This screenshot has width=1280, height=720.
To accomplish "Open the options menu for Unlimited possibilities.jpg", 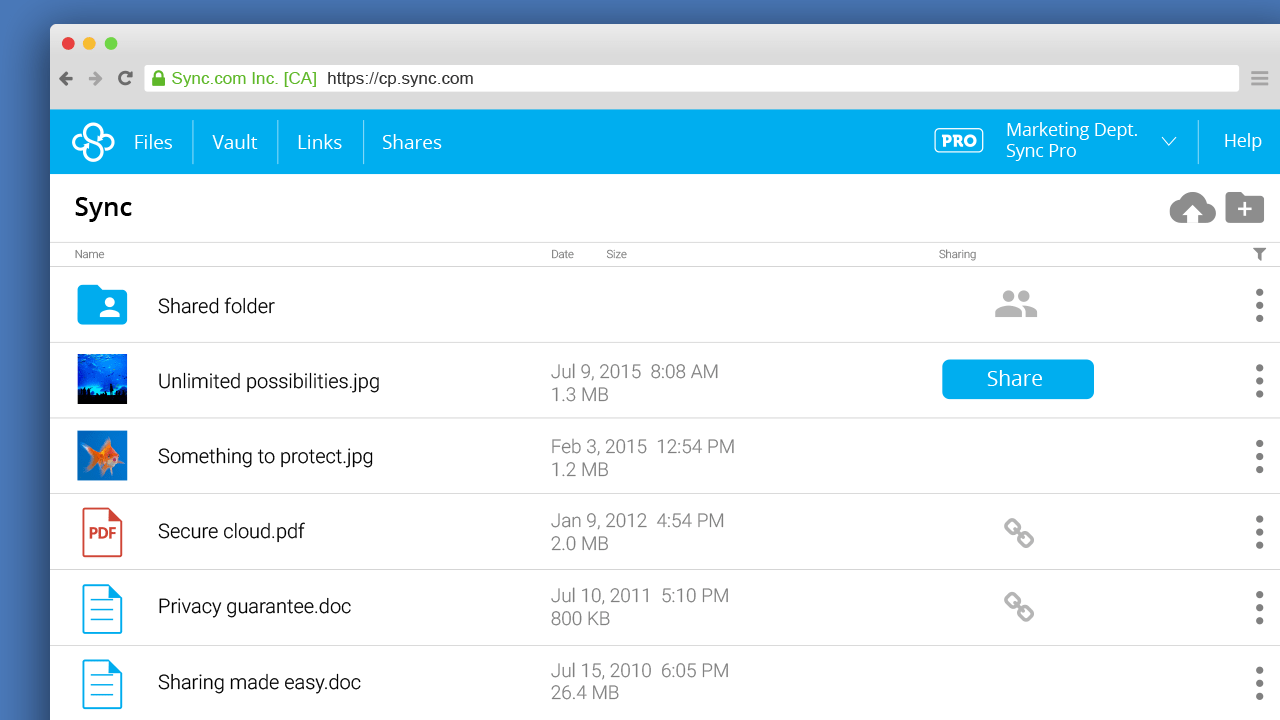I will (1259, 381).
